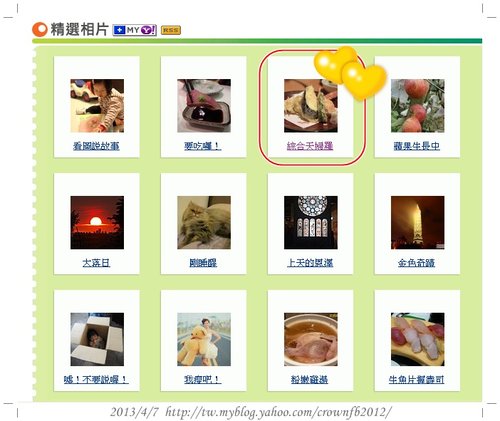
Task: Open the fluffy cat photo thumbnail
Action: (x=204, y=223)
